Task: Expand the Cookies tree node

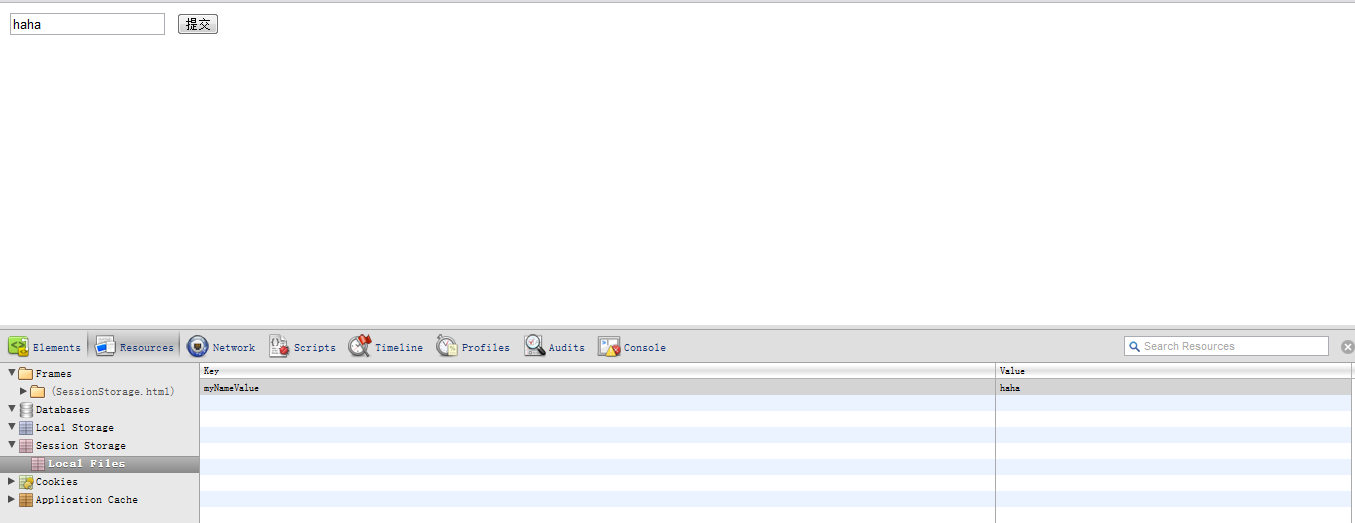Action: (12, 481)
